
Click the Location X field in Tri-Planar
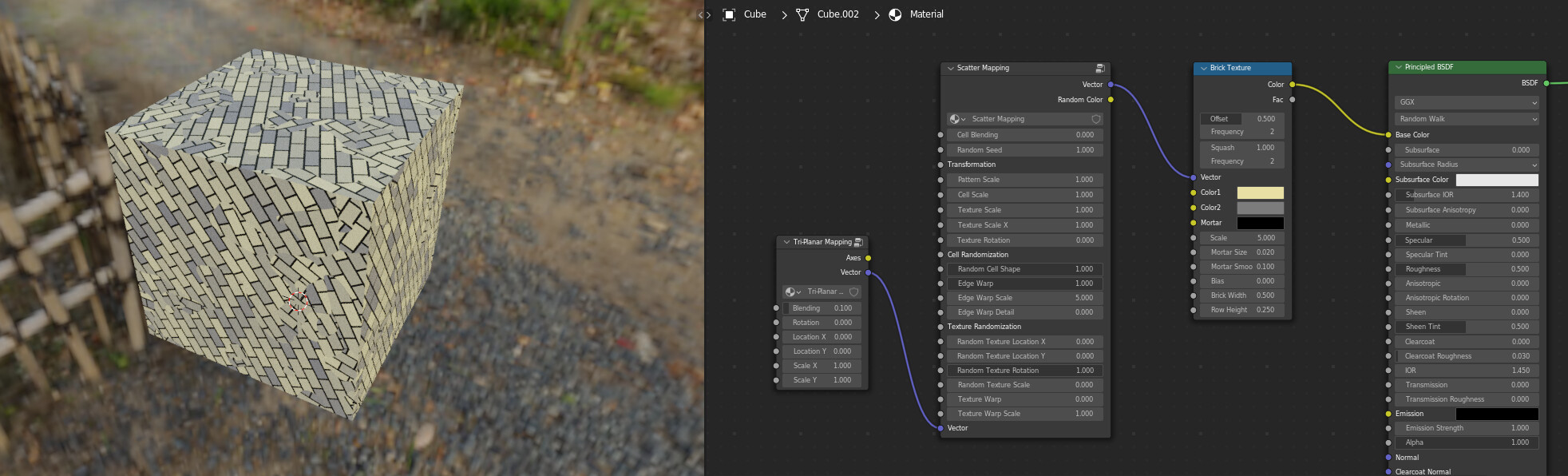822,337
